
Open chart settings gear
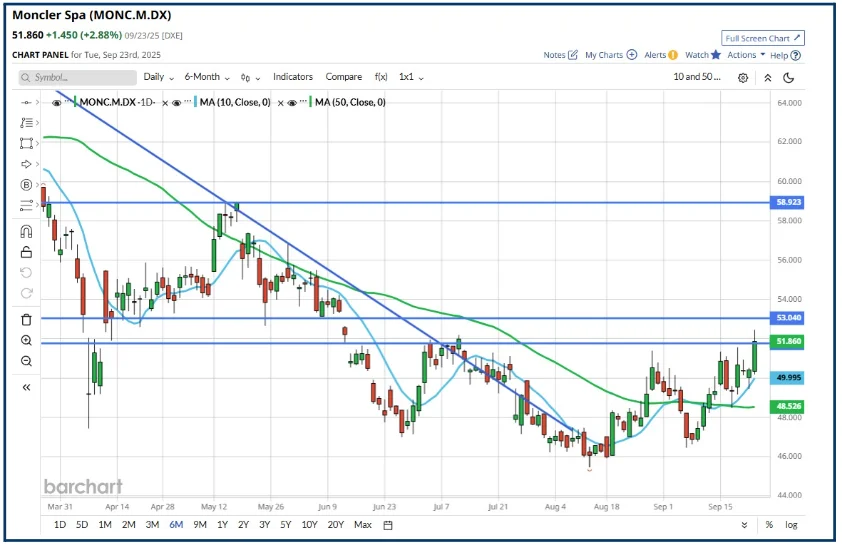coord(743,78)
